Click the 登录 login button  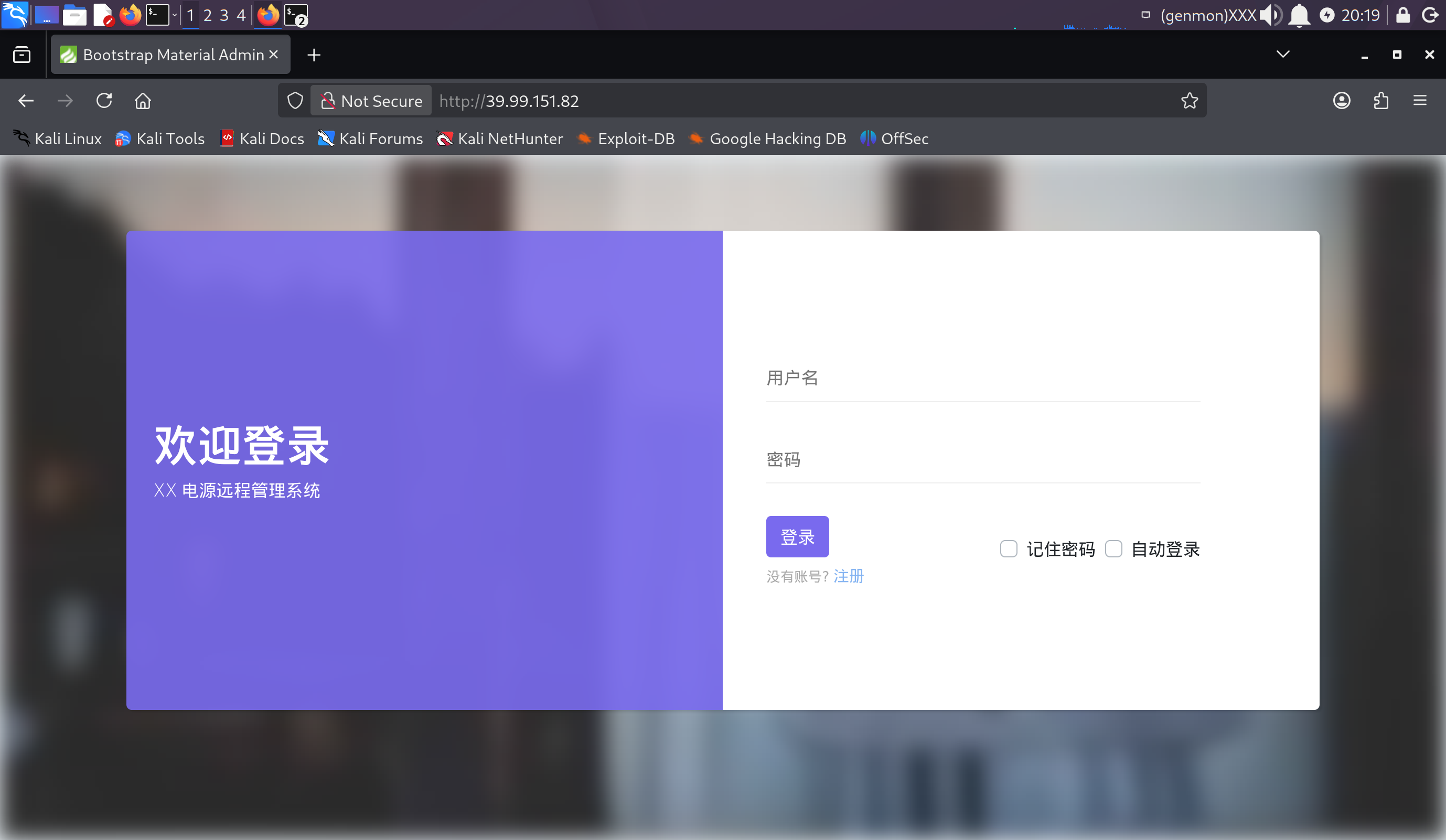[x=797, y=536]
